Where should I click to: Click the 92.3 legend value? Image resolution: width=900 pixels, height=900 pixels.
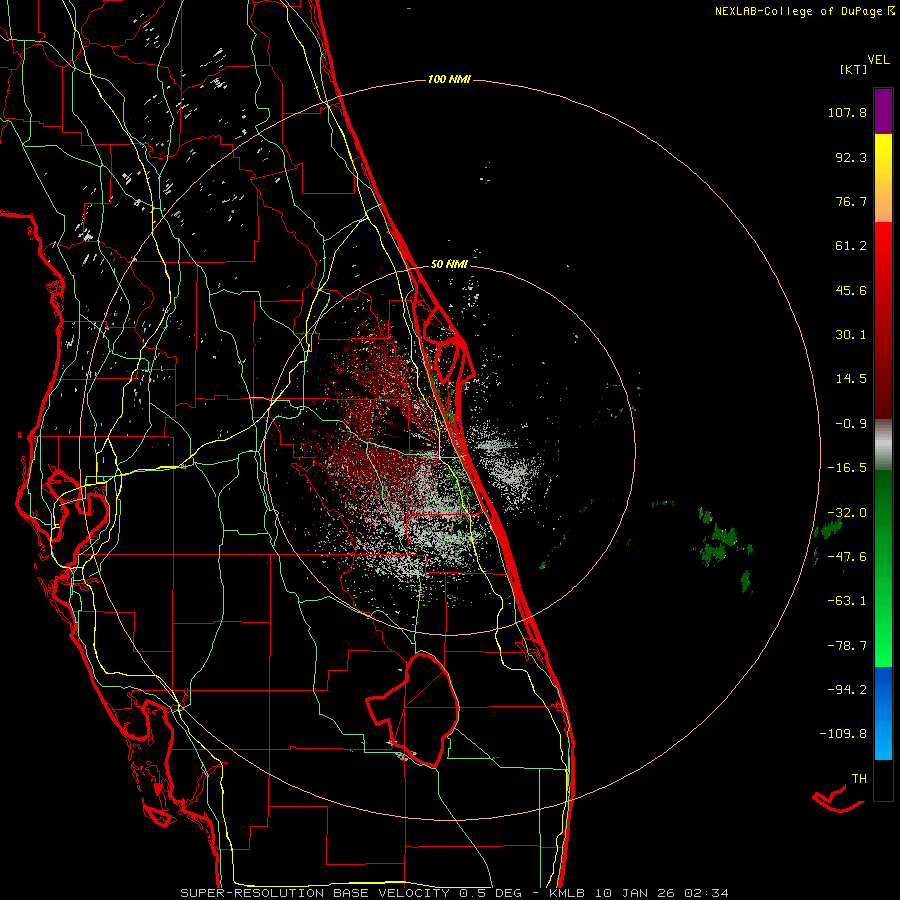(x=851, y=157)
